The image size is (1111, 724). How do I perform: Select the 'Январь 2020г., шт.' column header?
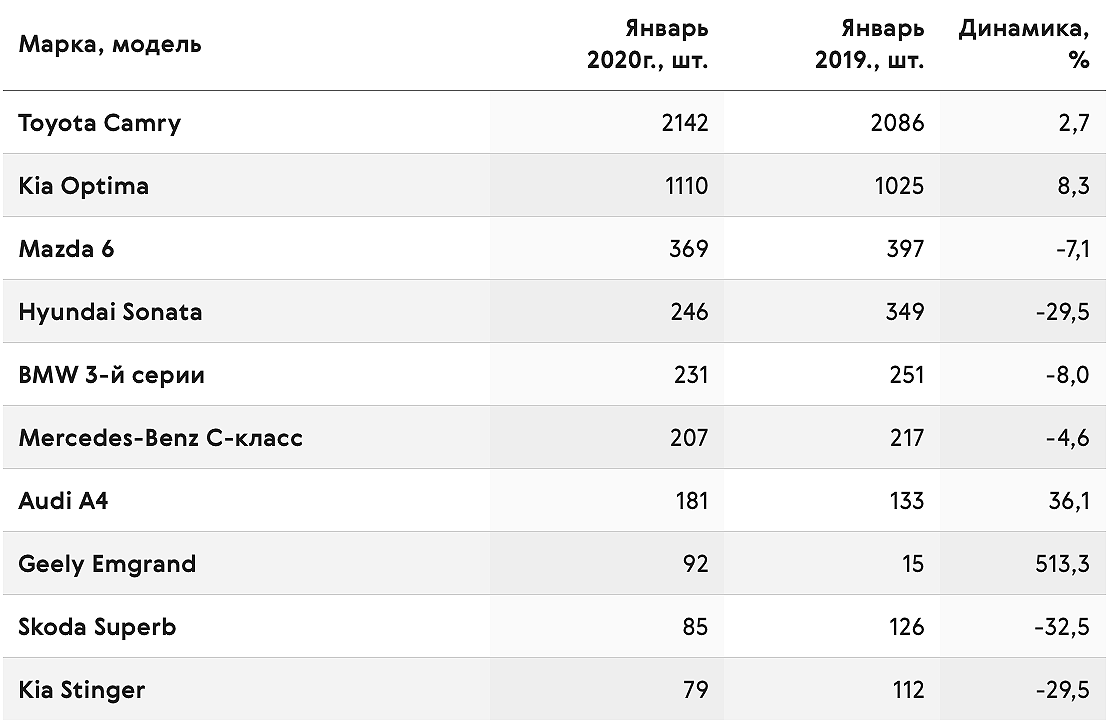tap(648, 44)
